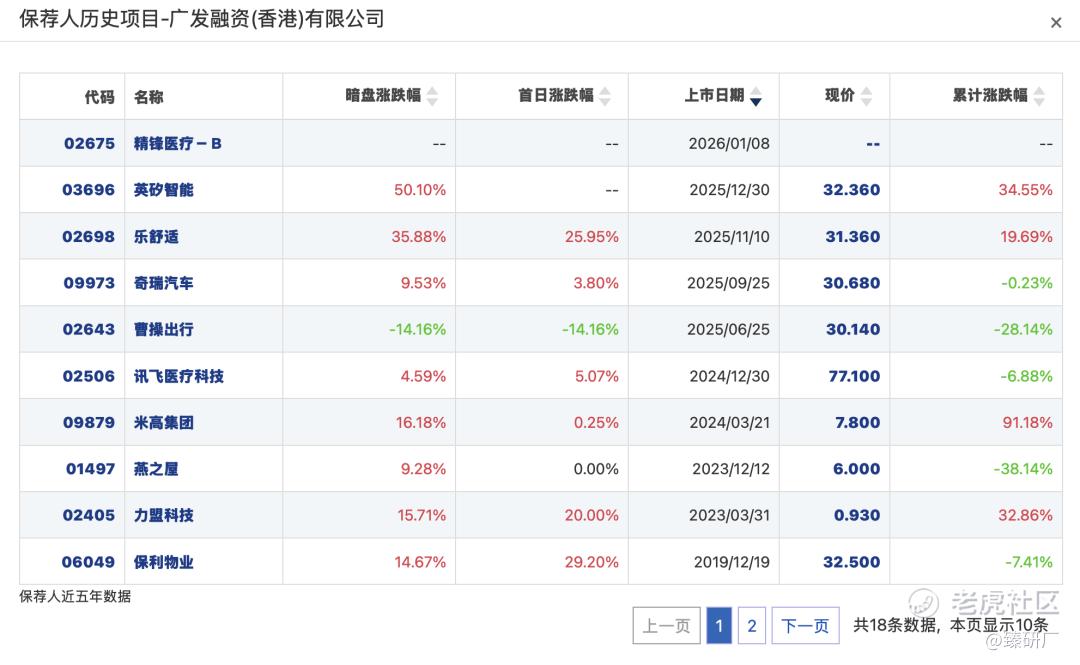This screenshot has width=1080, height=665.
Task: Open stock code 02405
Action: [89, 515]
